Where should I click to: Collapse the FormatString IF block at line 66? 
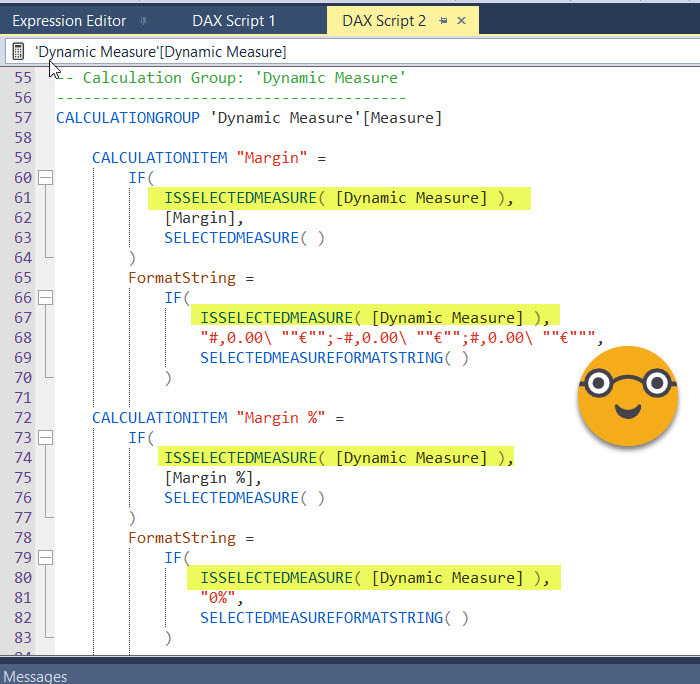coord(44,298)
